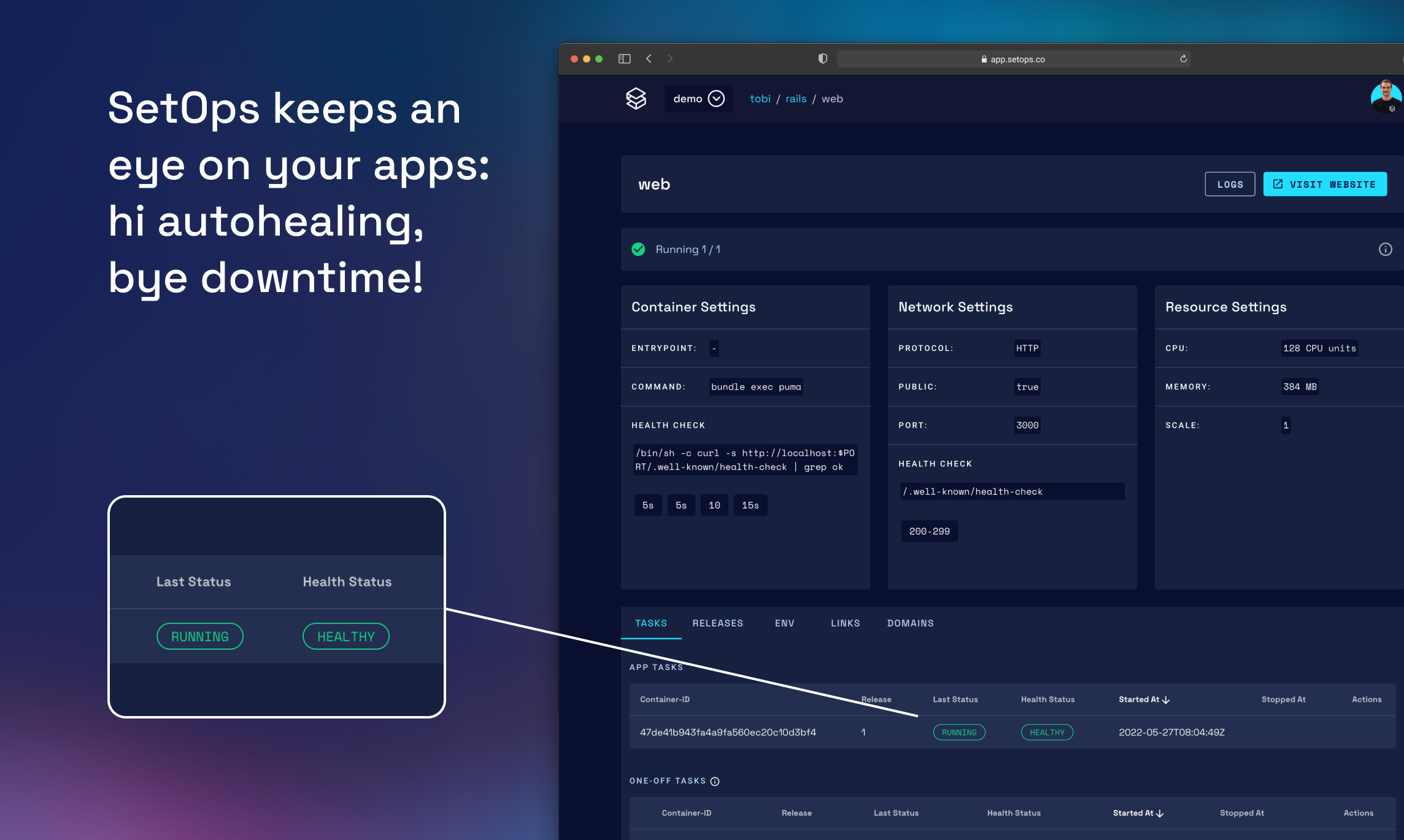Select container ID 47de41b943fa4a9fa560ec20c10d3bf4

click(728, 732)
